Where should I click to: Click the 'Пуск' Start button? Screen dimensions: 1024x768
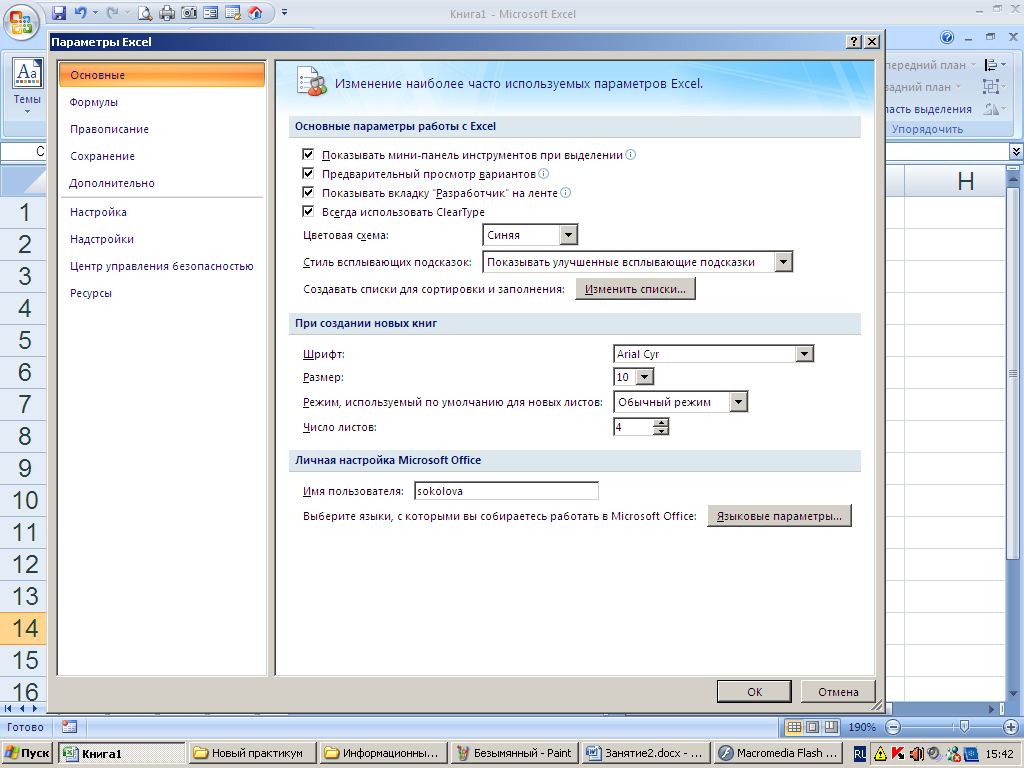tap(27, 753)
